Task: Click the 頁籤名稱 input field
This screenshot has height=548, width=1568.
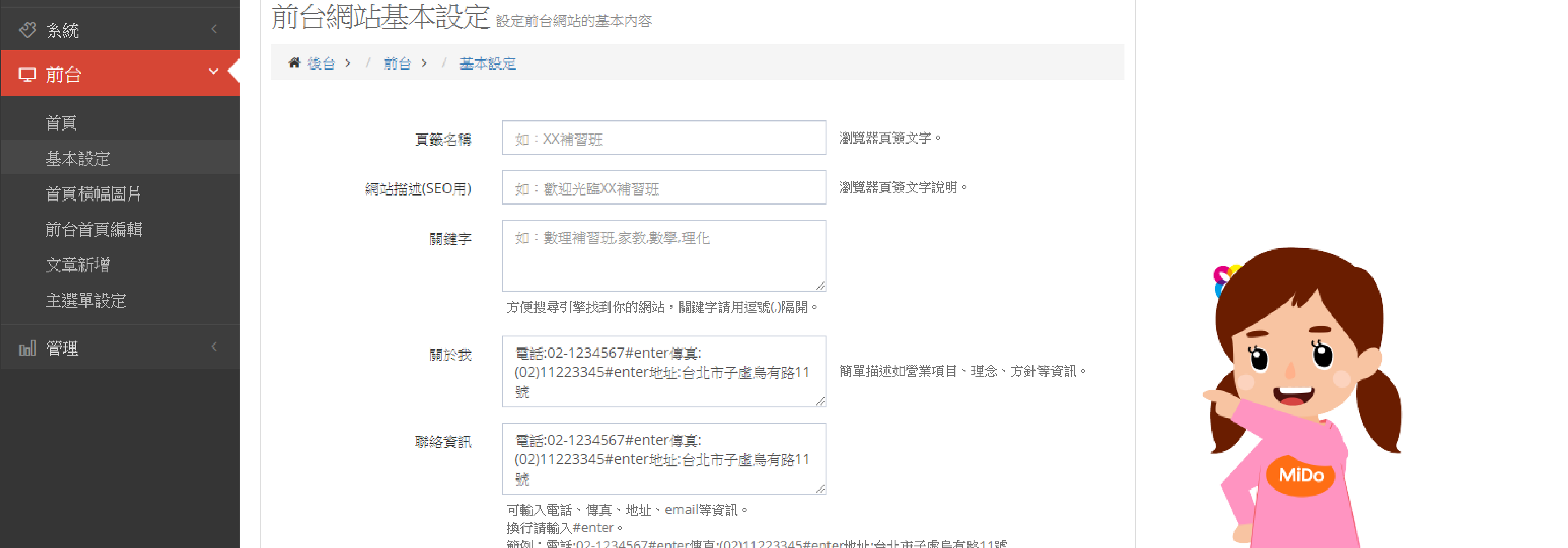Action: [663, 138]
